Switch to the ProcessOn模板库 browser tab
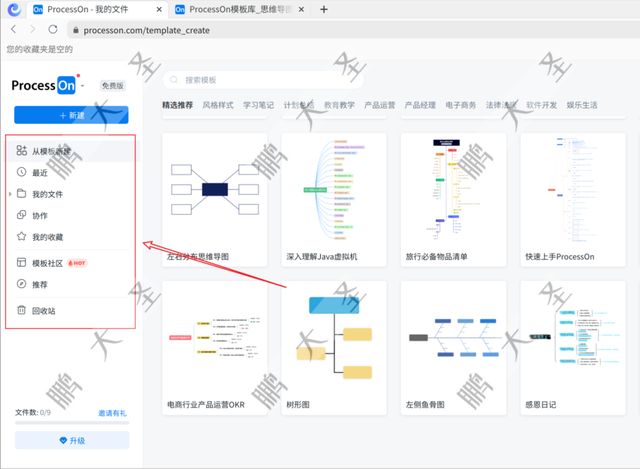This screenshot has width=640, height=469. (241, 9)
